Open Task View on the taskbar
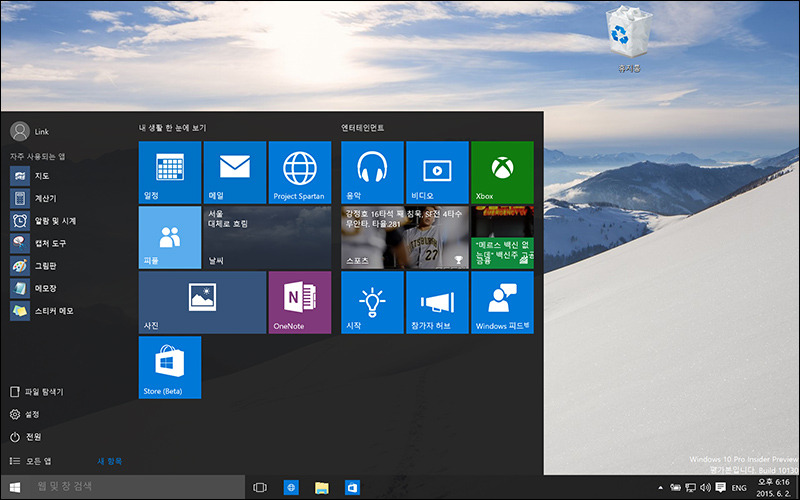 click(x=260, y=488)
